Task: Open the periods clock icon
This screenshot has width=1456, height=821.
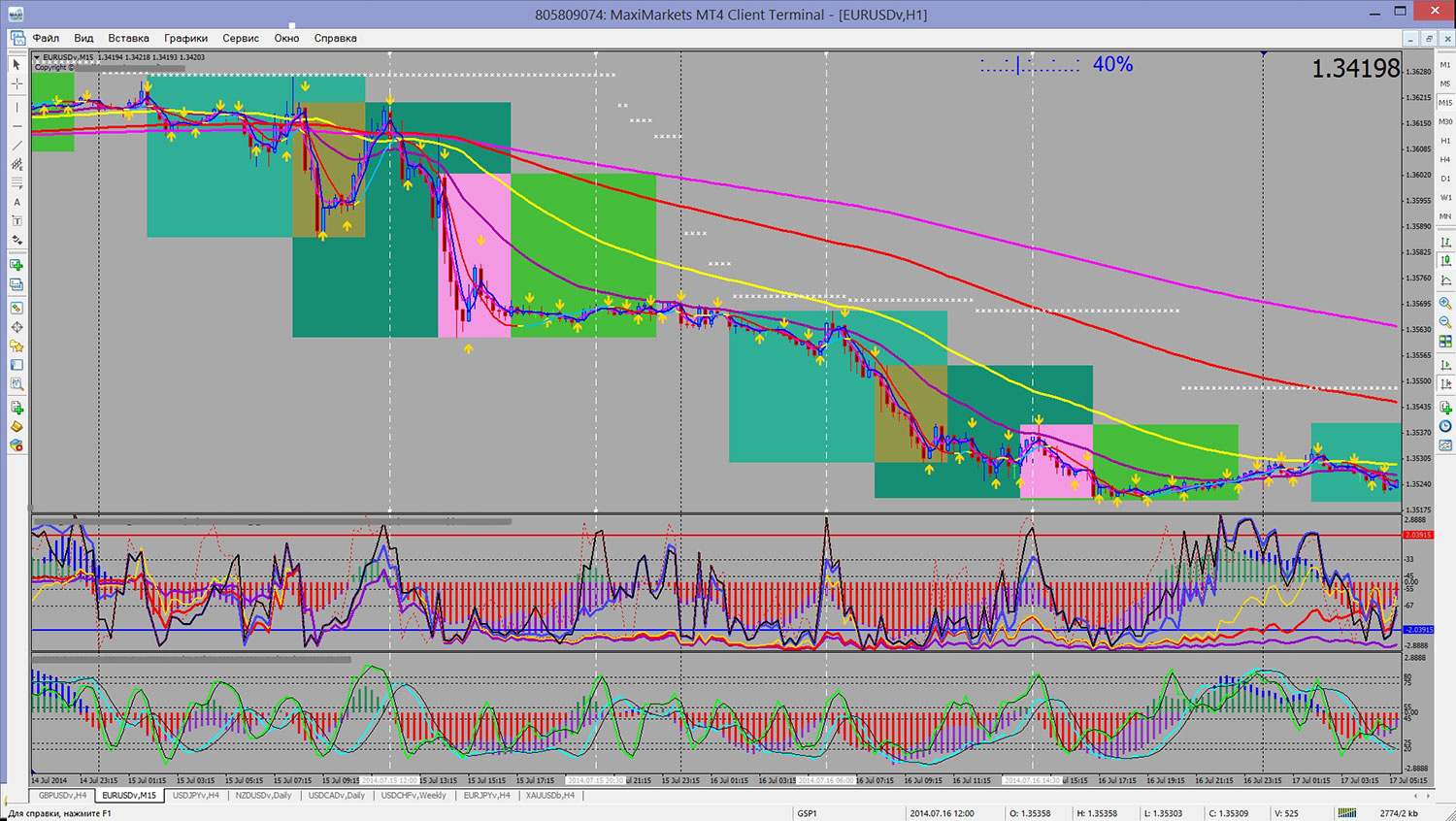Action: (x=1445, y=426)
